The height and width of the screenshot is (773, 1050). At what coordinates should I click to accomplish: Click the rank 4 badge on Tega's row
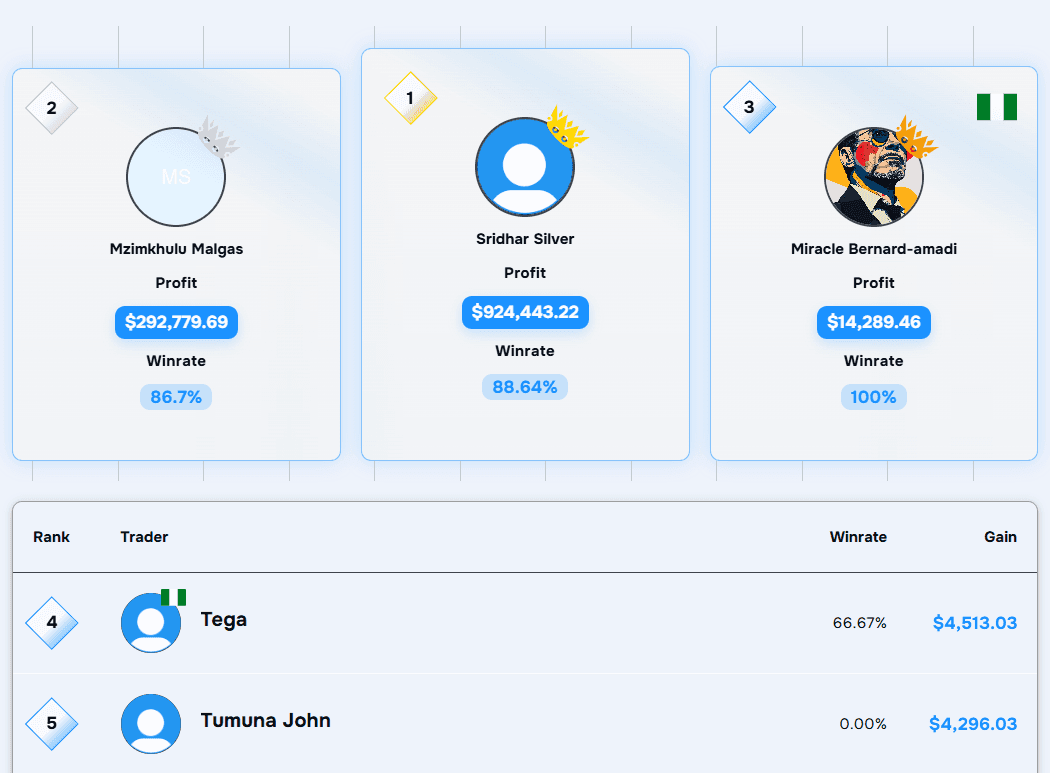click(51, 622)
